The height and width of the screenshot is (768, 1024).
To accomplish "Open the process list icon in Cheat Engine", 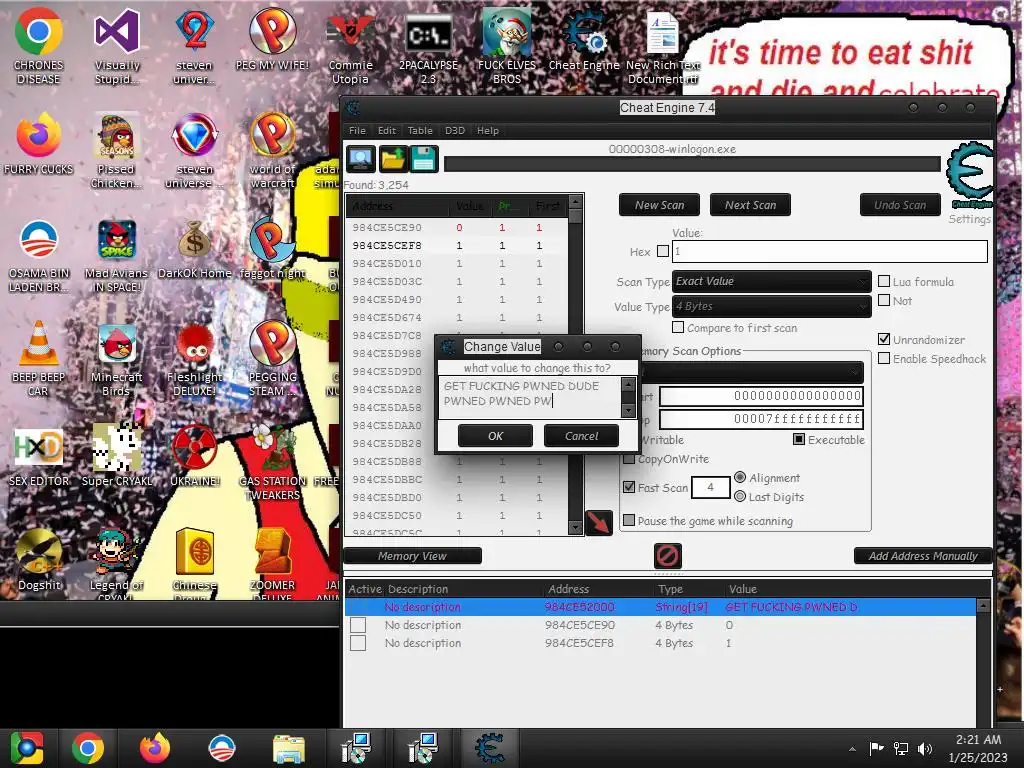I will click(x=360, y=159).
